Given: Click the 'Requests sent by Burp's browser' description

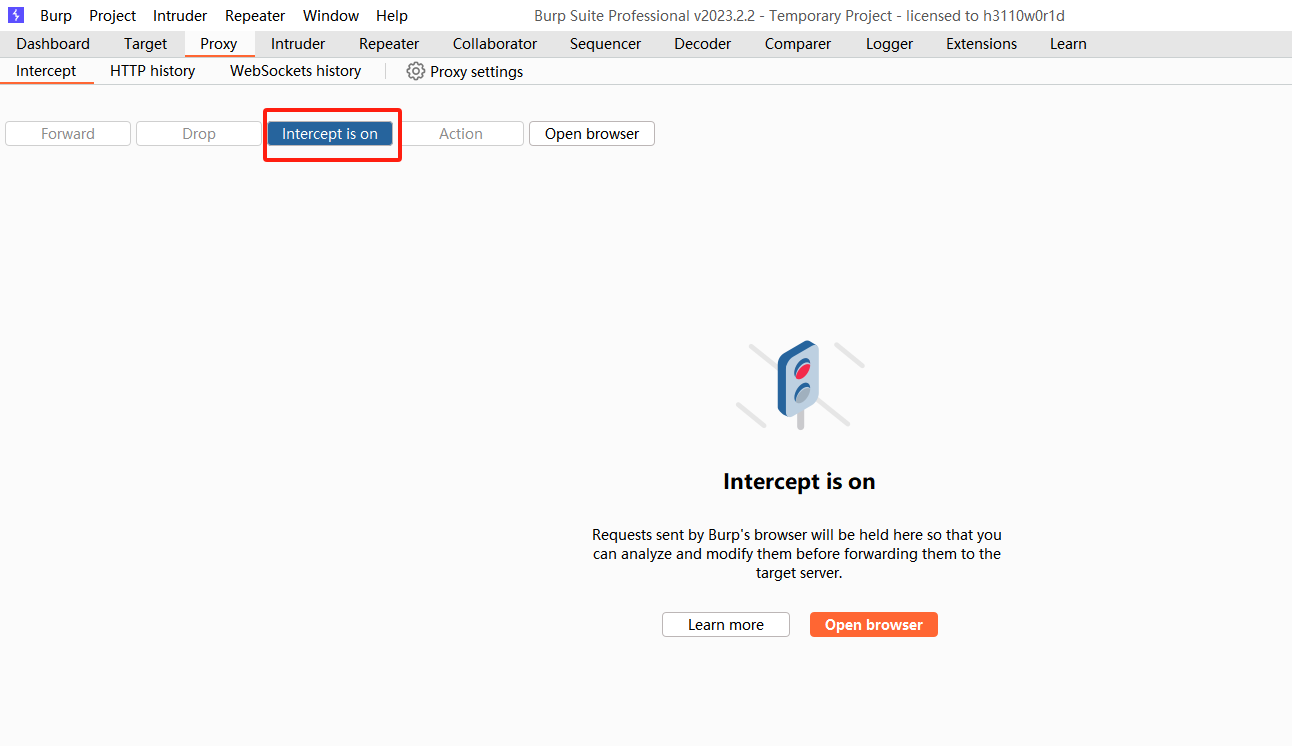Looking at the screenshot, I should point(797,554).
